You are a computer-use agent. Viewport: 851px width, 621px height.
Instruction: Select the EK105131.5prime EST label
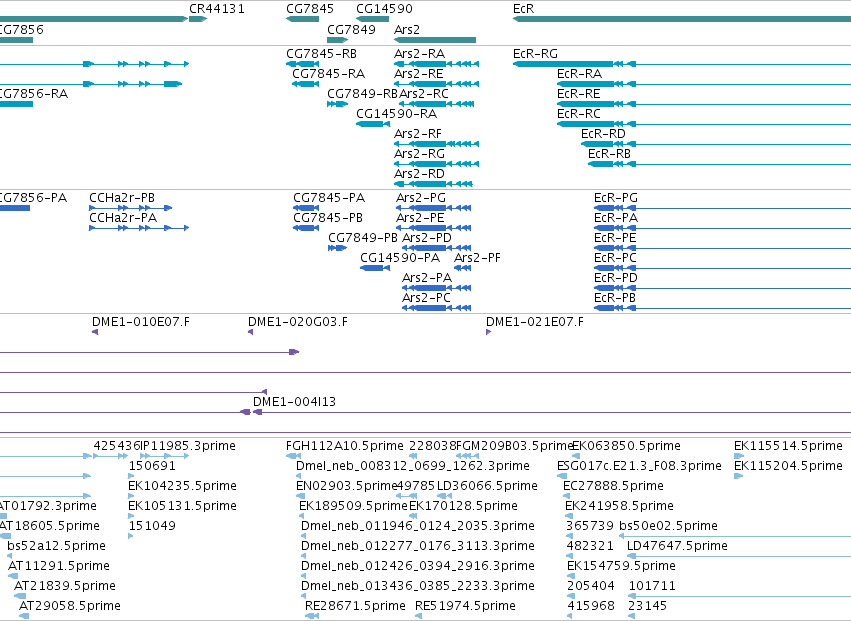[182, 506]
